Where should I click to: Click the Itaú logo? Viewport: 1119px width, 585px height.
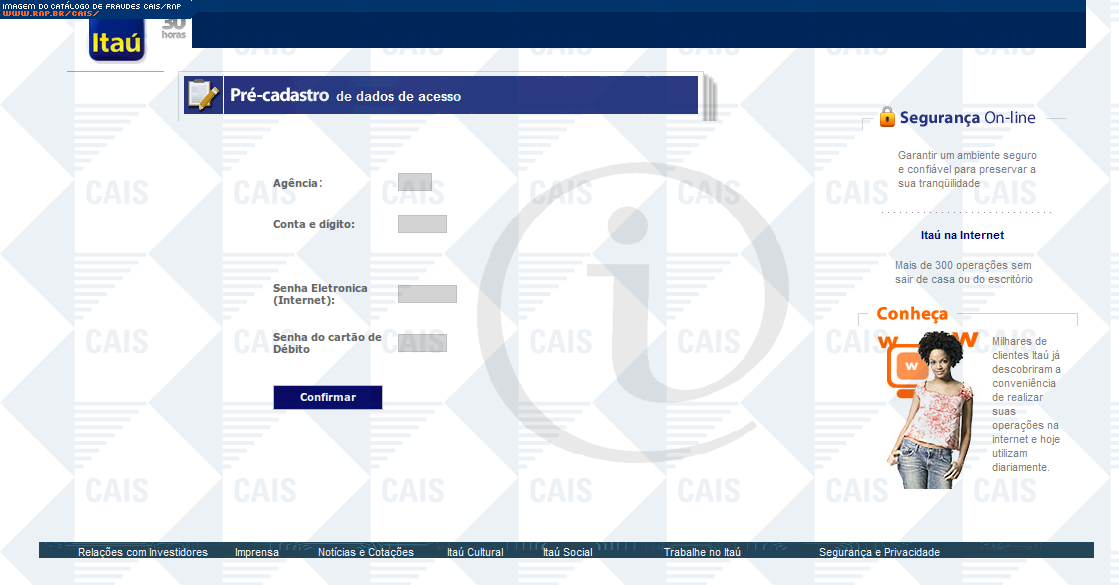(x=117, y=41)
